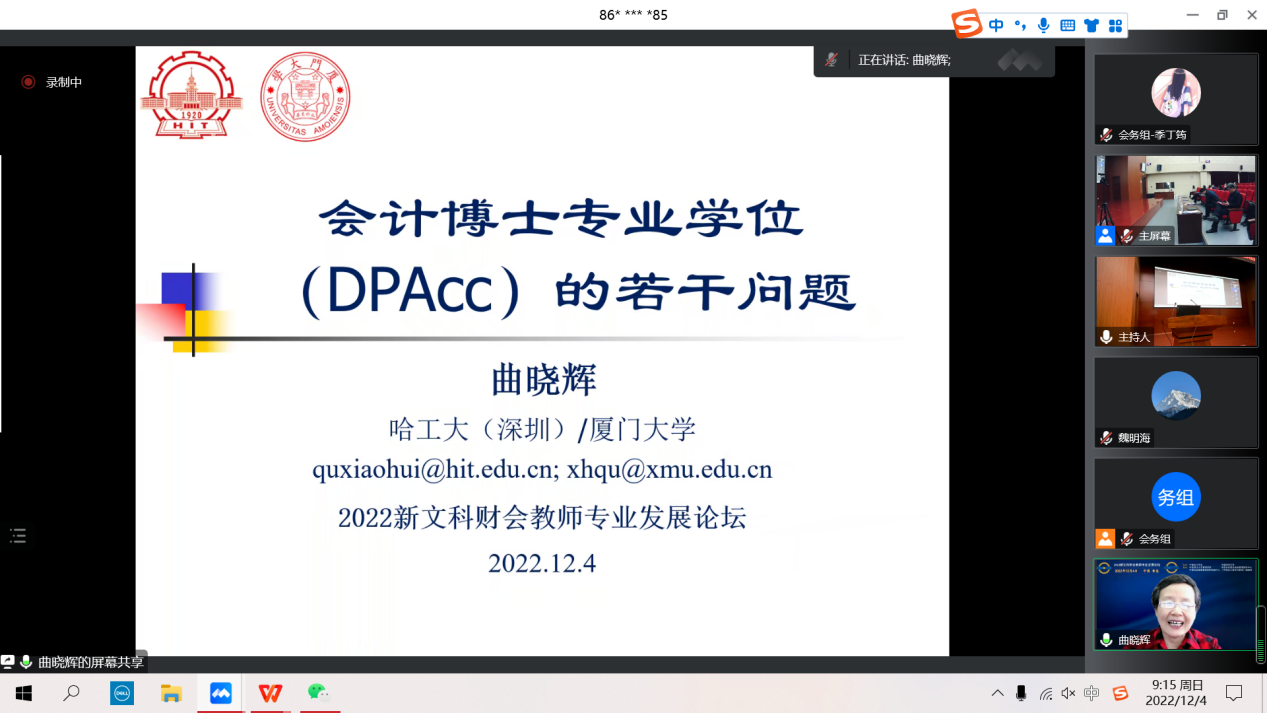This screenshot has height=713, width=1267.
Task: Open the Sogou soft keyboard icon
Action: click(x=1067, y=26)
